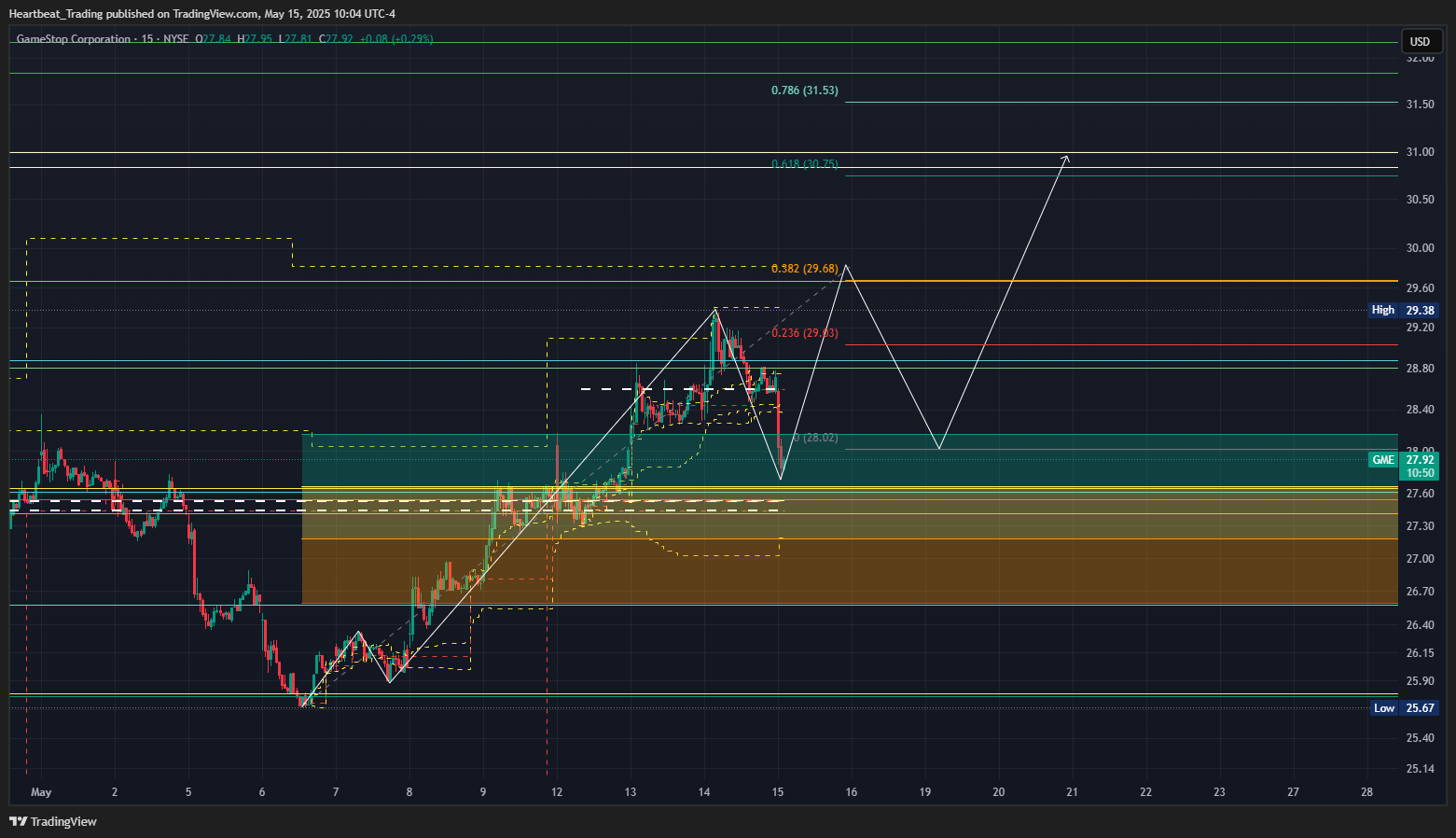Image resolution: width=1456 pixels, height=838 pixels.
Task: Click the USD currency button
Action: (1420, 41)
